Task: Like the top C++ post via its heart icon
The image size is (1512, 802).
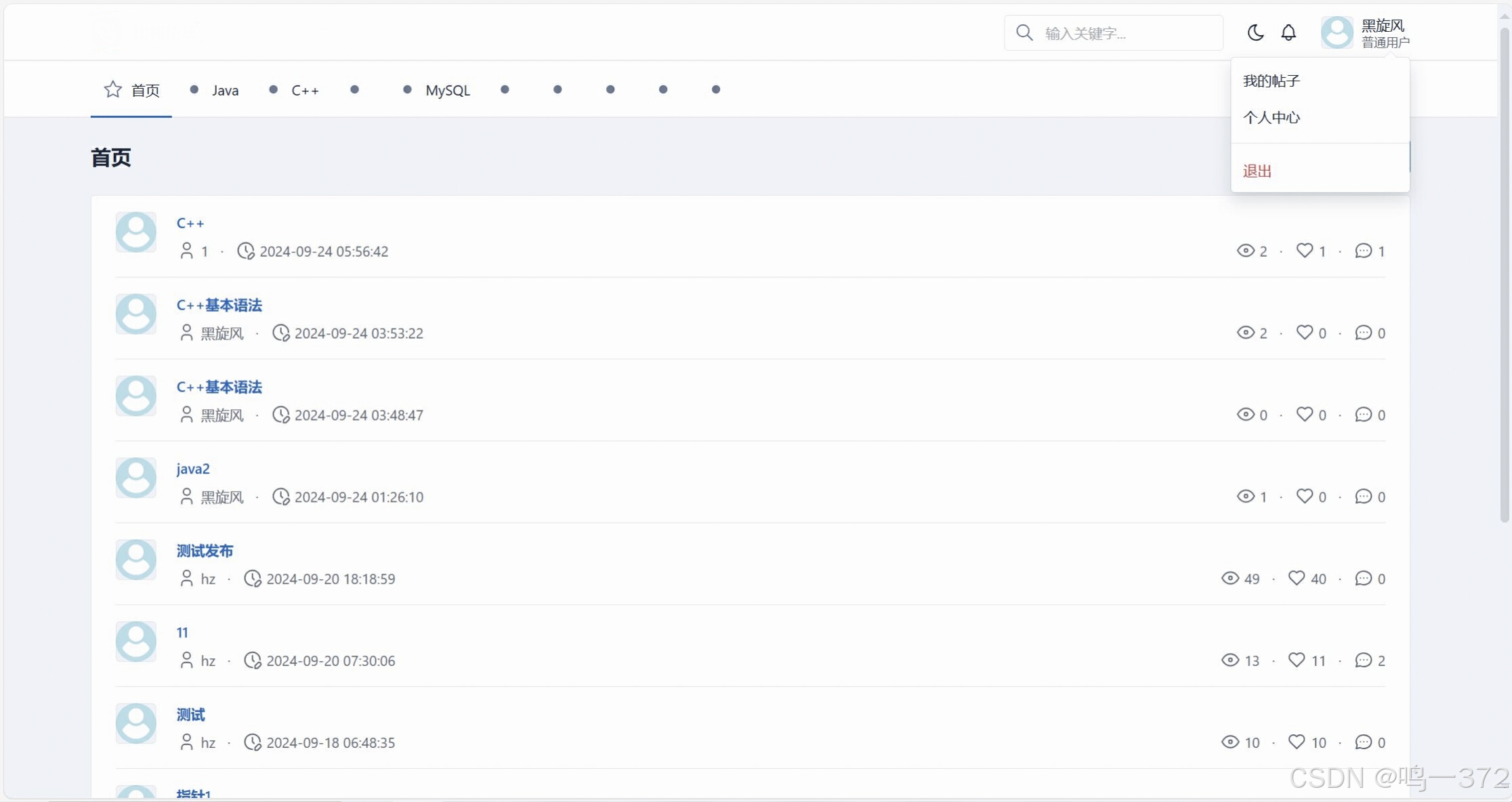Action: [1304, 251]
